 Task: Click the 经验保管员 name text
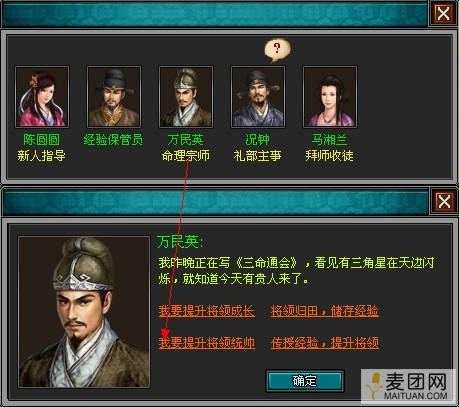coord(113,140)
